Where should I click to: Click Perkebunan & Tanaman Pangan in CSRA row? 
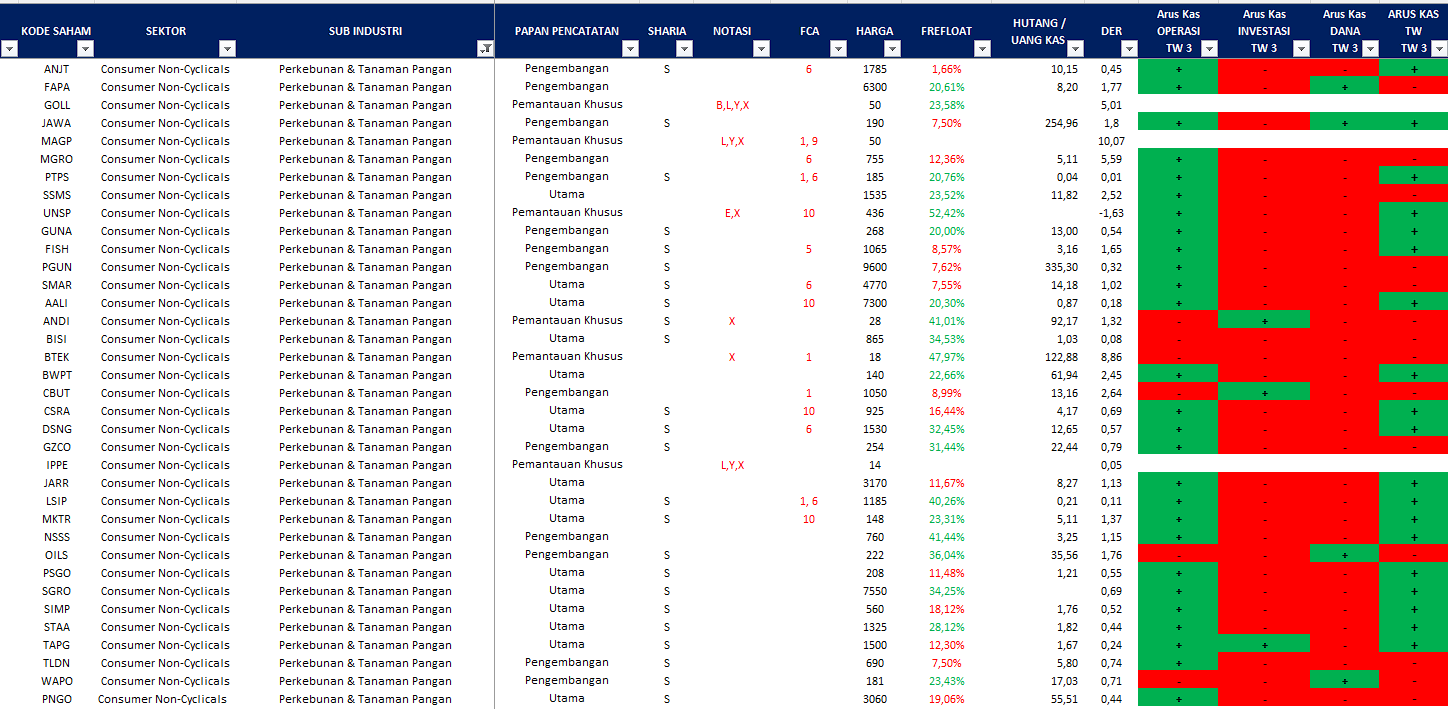[365, 411]
